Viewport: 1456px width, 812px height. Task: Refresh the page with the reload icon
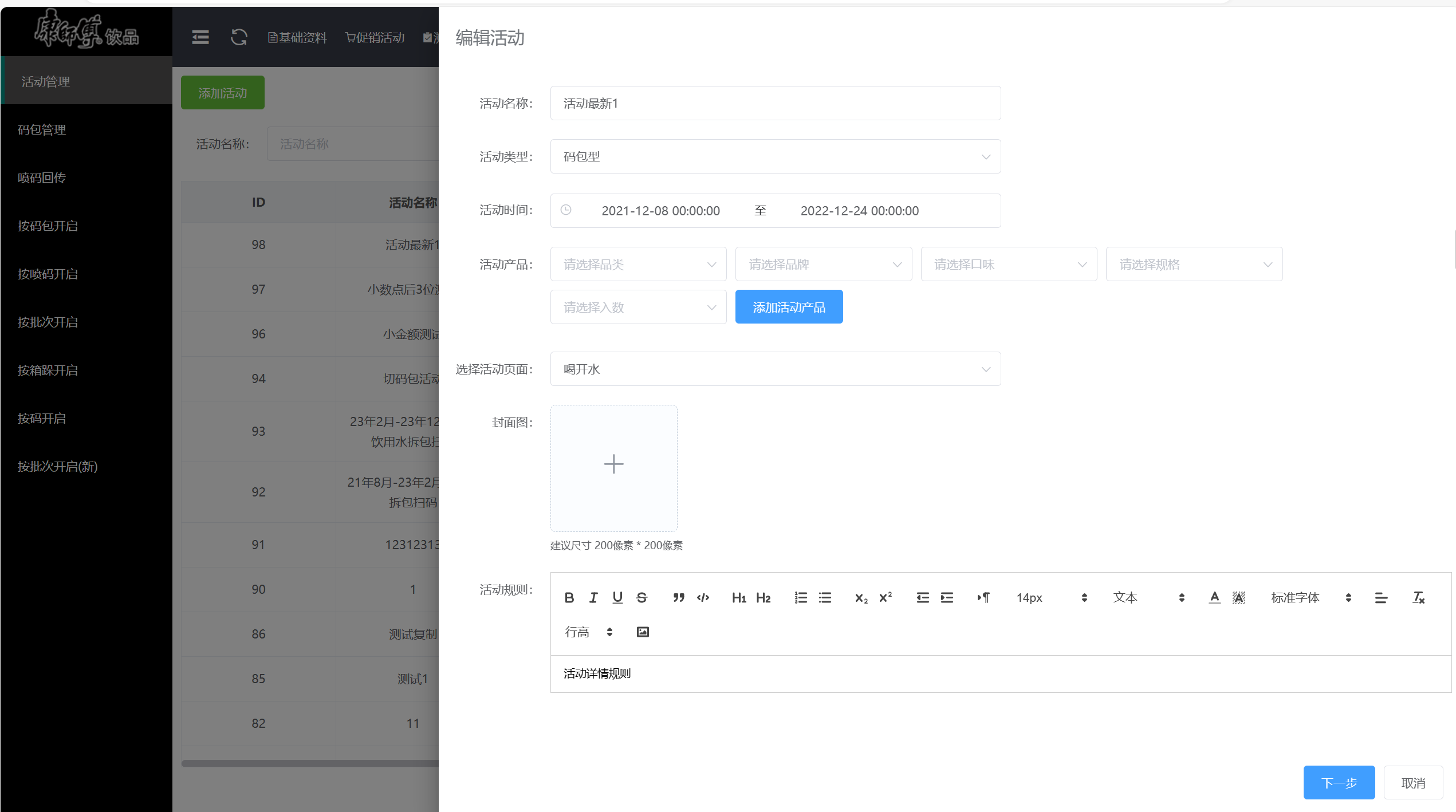coord(239,37)
